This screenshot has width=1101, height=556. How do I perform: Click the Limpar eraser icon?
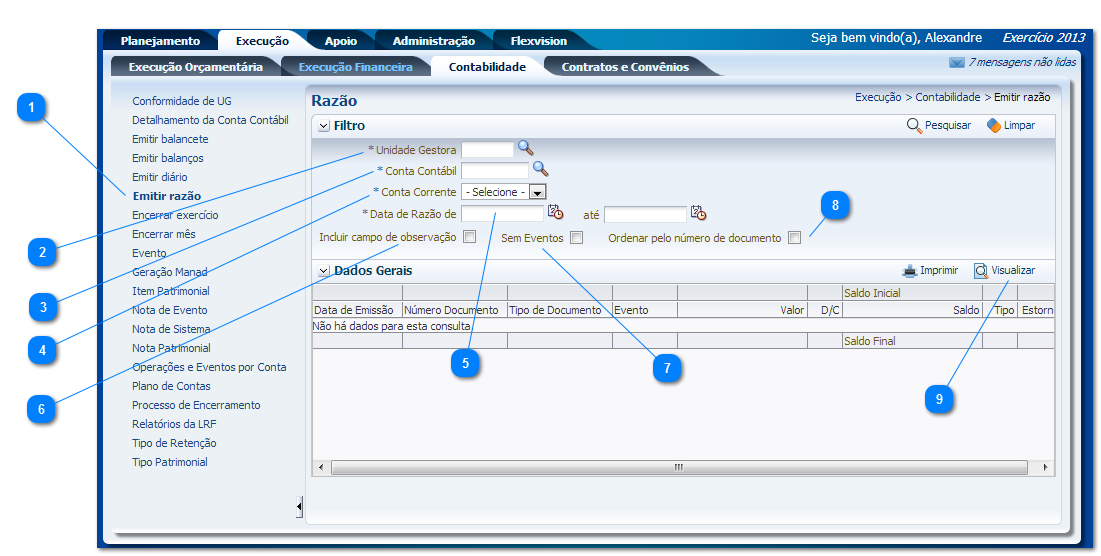(x=993, y=126)
